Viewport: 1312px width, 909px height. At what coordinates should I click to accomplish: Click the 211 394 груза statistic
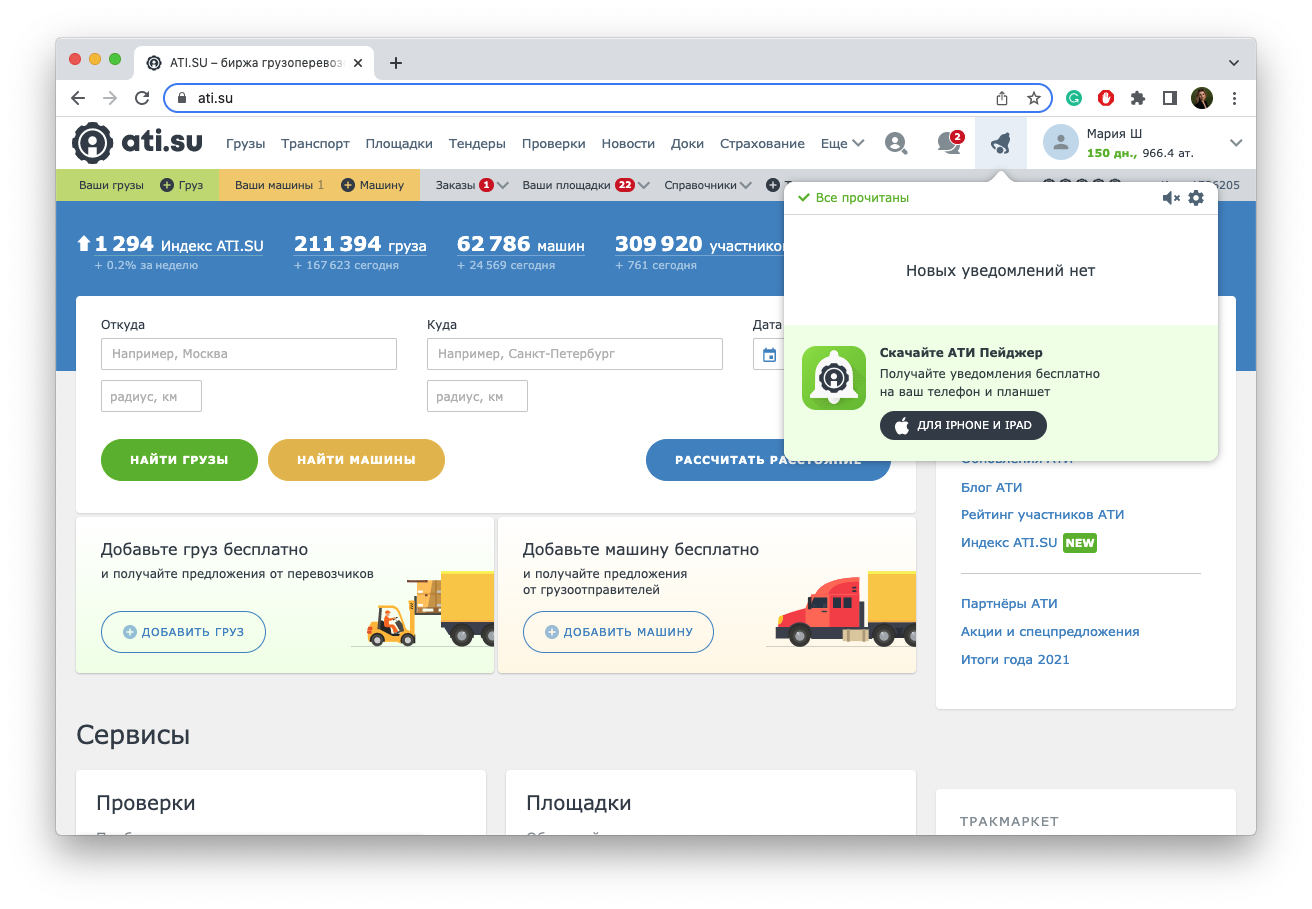360,244
